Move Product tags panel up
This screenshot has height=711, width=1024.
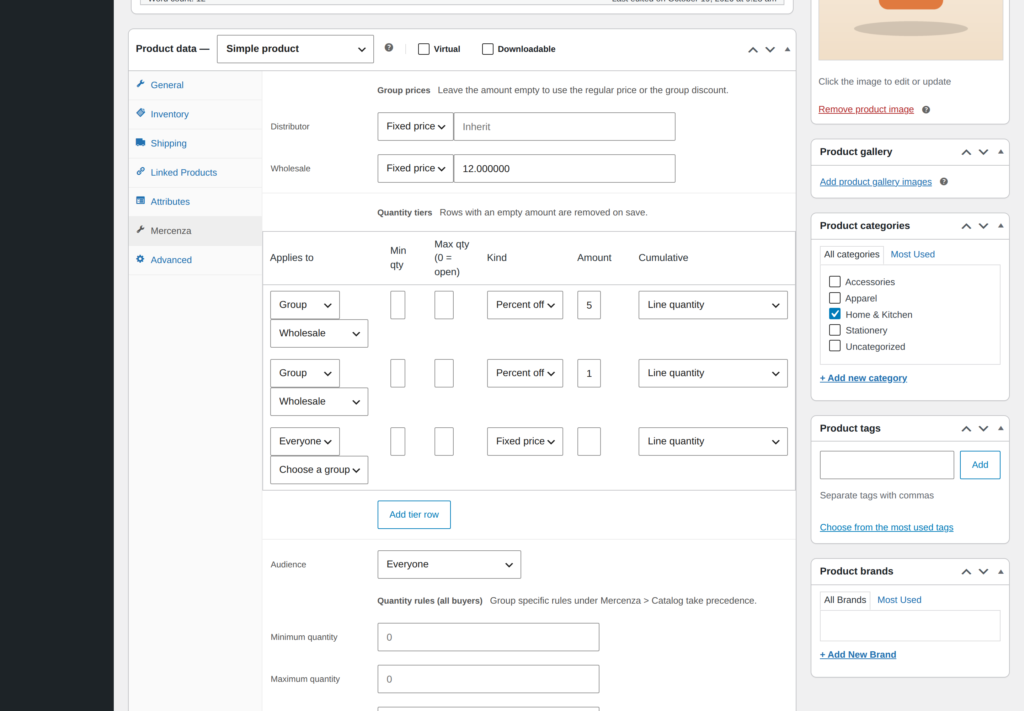click(x=966, y=428)
